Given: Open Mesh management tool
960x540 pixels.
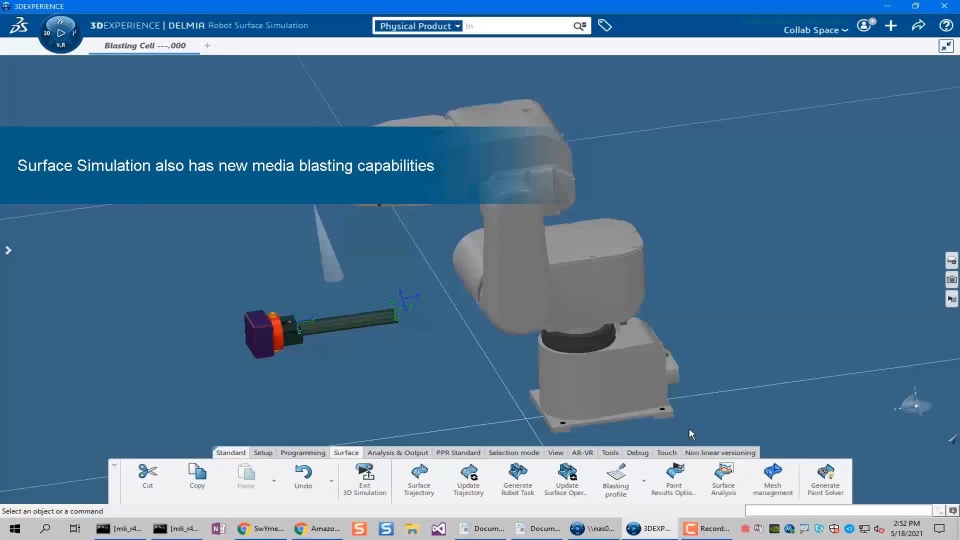Looking at the screenshot, I should [773, 479].
